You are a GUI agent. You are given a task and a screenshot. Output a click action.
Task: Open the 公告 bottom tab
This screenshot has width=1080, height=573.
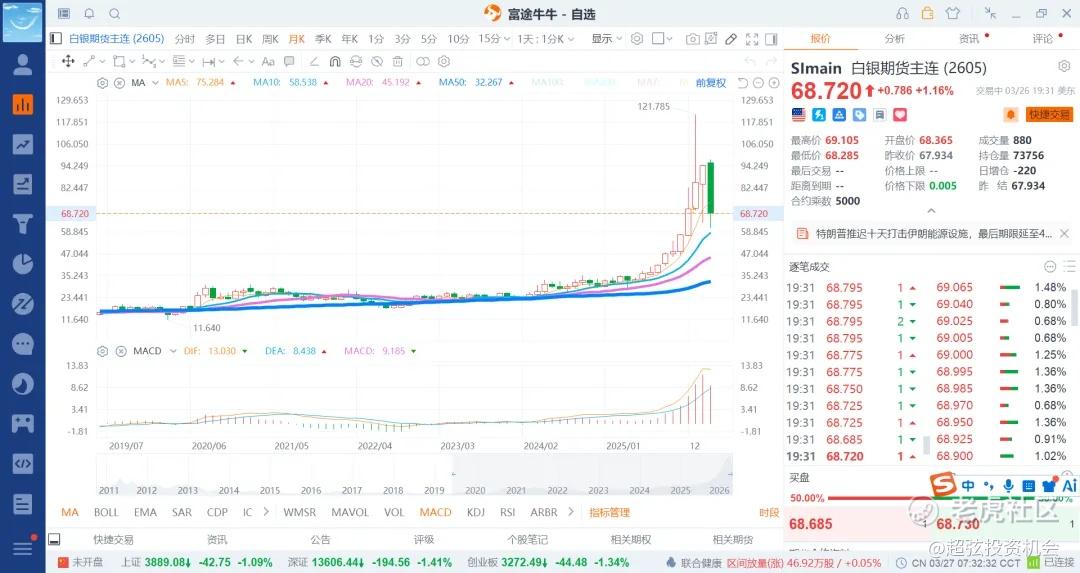(x=320, y=539)
